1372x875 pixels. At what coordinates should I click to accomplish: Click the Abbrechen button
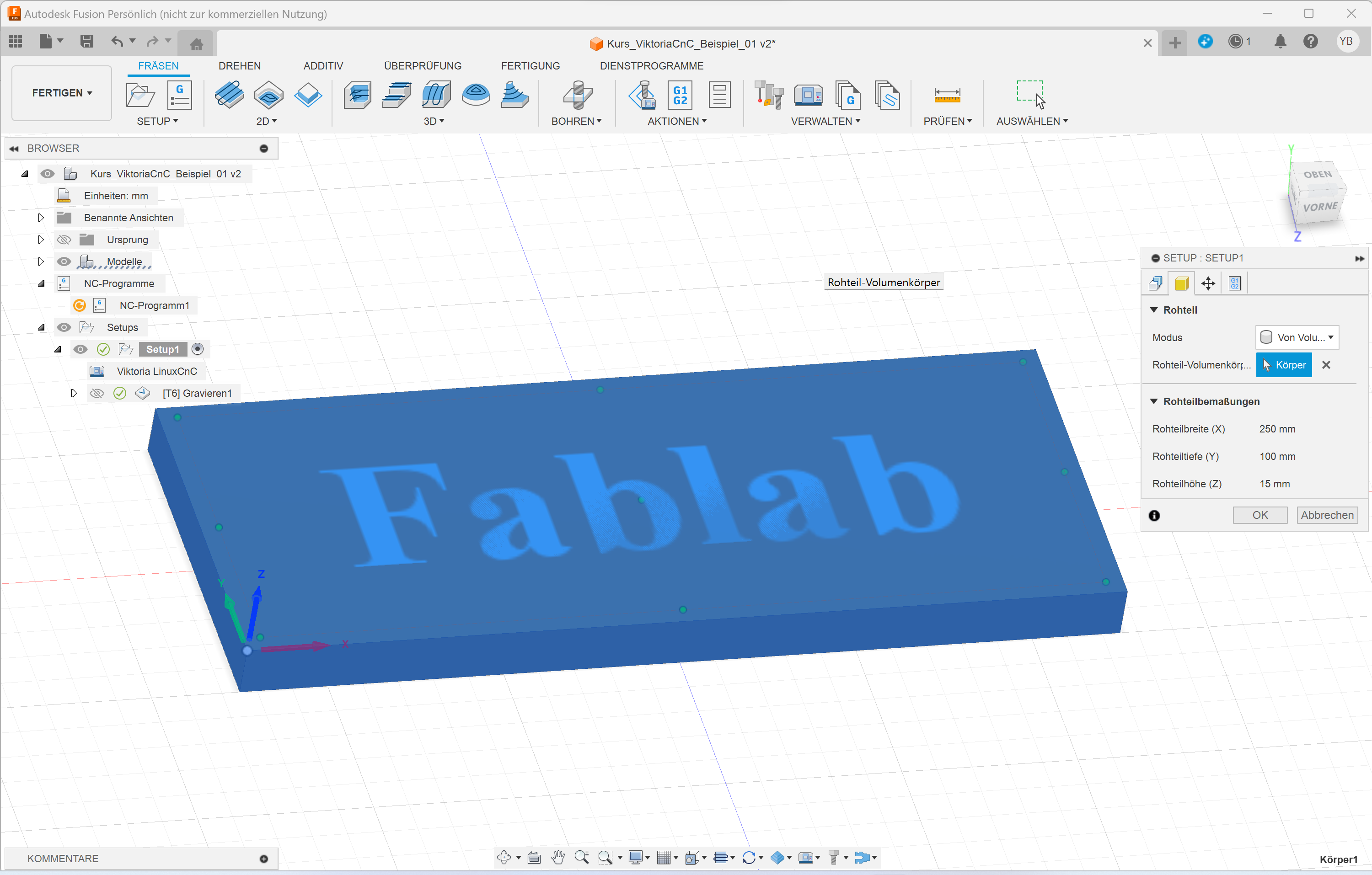(x=1326, y=515)
